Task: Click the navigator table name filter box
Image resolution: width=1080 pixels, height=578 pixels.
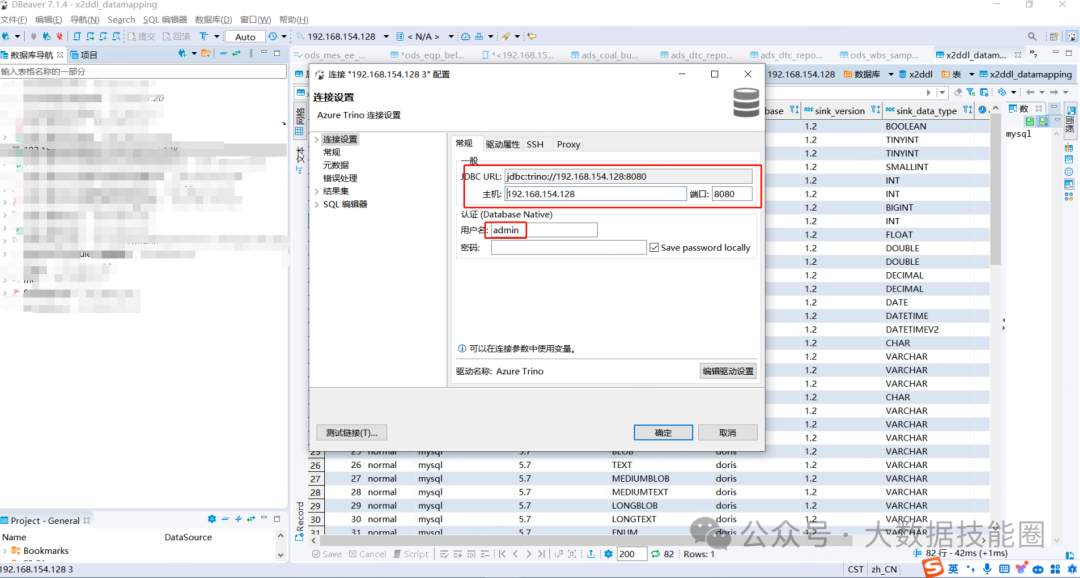Action: click(x=143, y=72)
